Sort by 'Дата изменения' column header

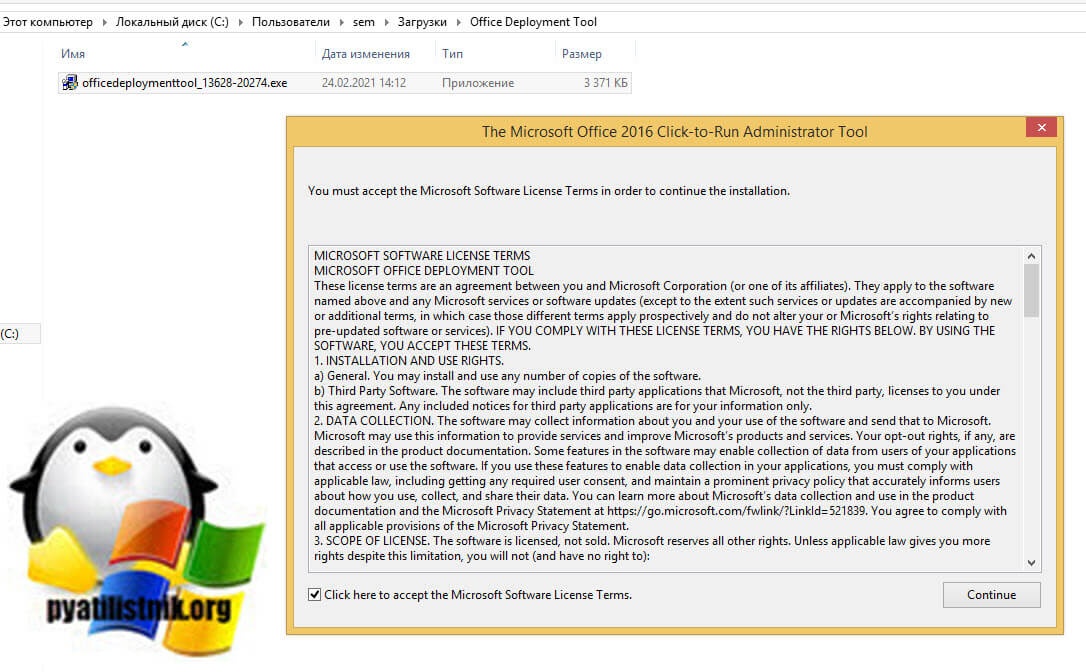click(366, 54)
